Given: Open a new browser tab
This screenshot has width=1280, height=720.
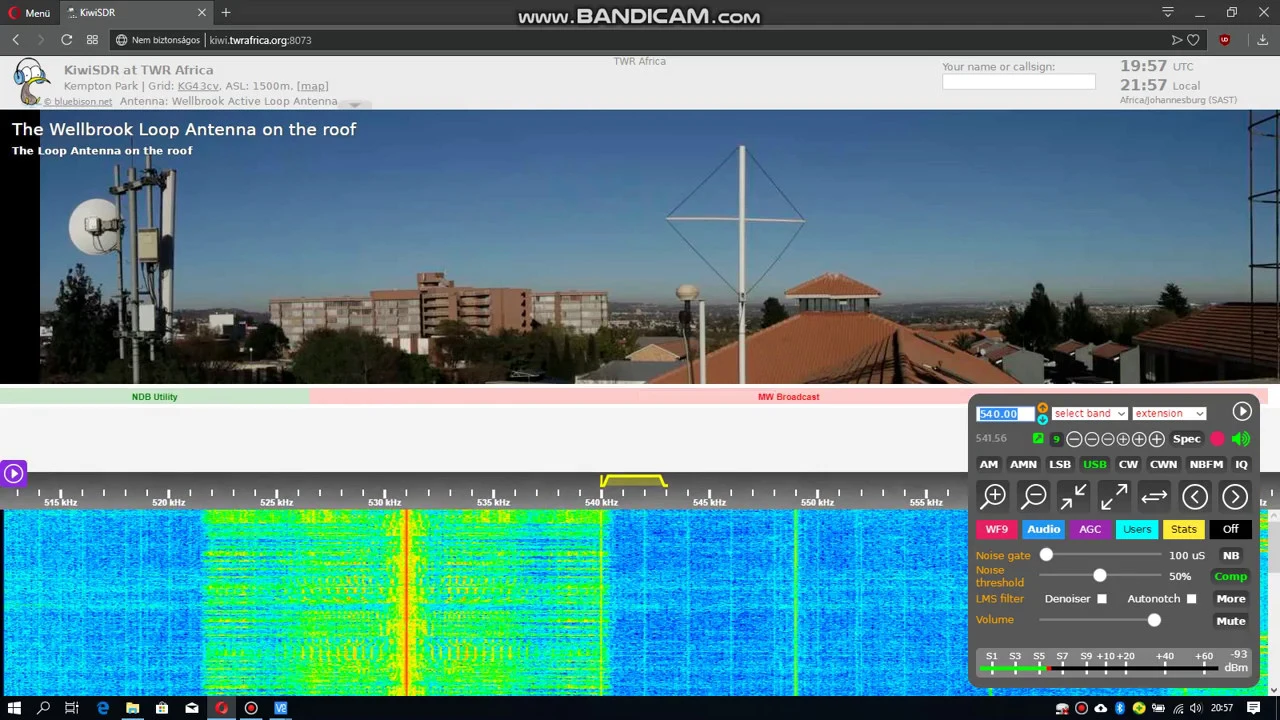Looking at the screenshot, I should 226,13.
